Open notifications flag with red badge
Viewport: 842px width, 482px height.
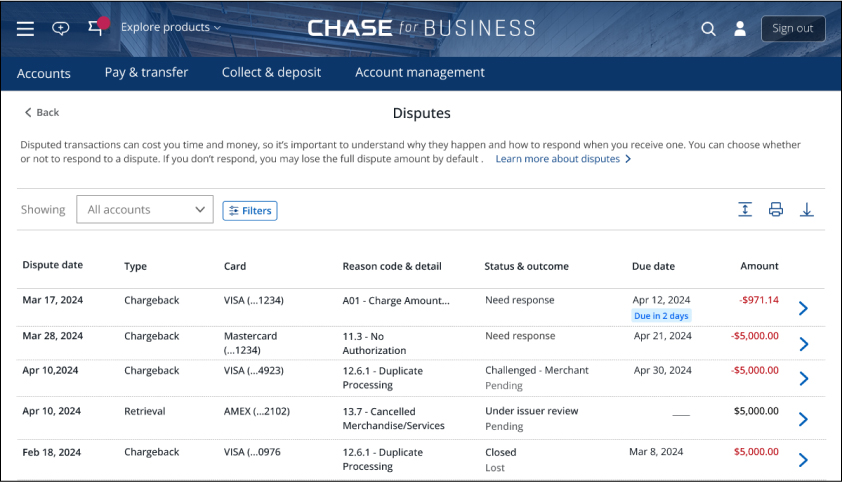tap(98, 26)
